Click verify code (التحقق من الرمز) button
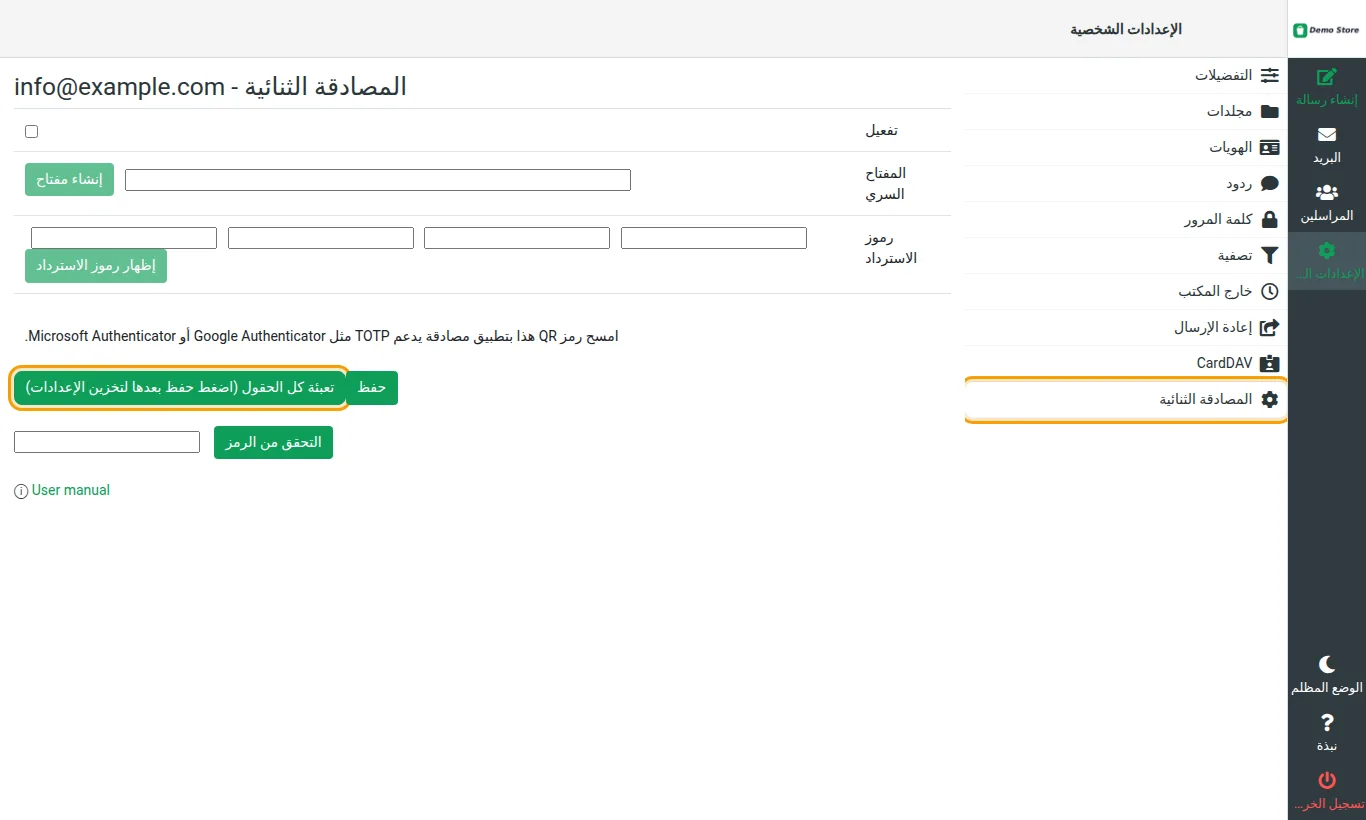The height and width of the screenshot is (820, 1366). click(x=273, y=442)
